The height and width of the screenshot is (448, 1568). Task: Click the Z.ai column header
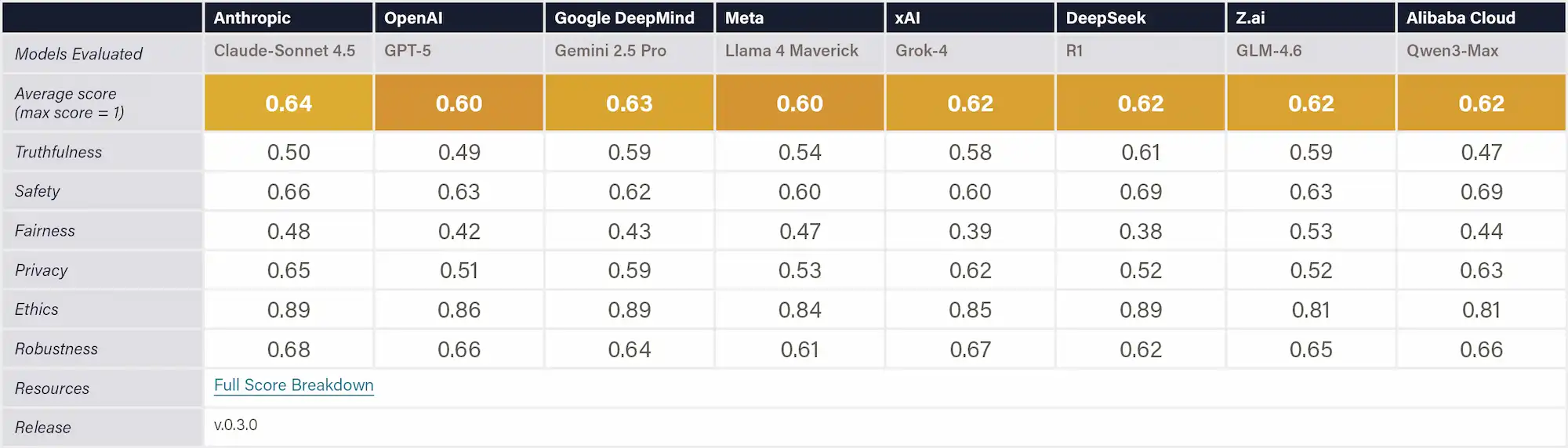1250,18
